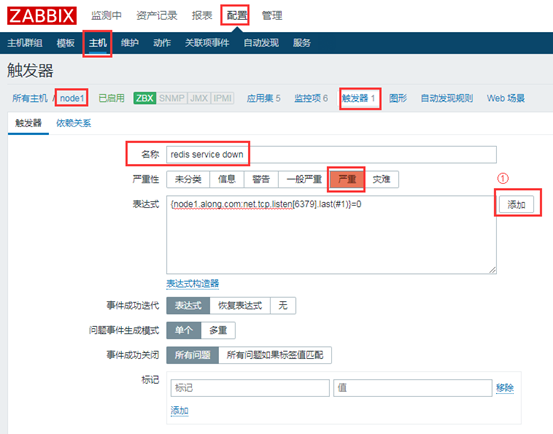Switch to the 触发器 tab
This screenshot has height=434, width=553.
(x=28, y=123)
